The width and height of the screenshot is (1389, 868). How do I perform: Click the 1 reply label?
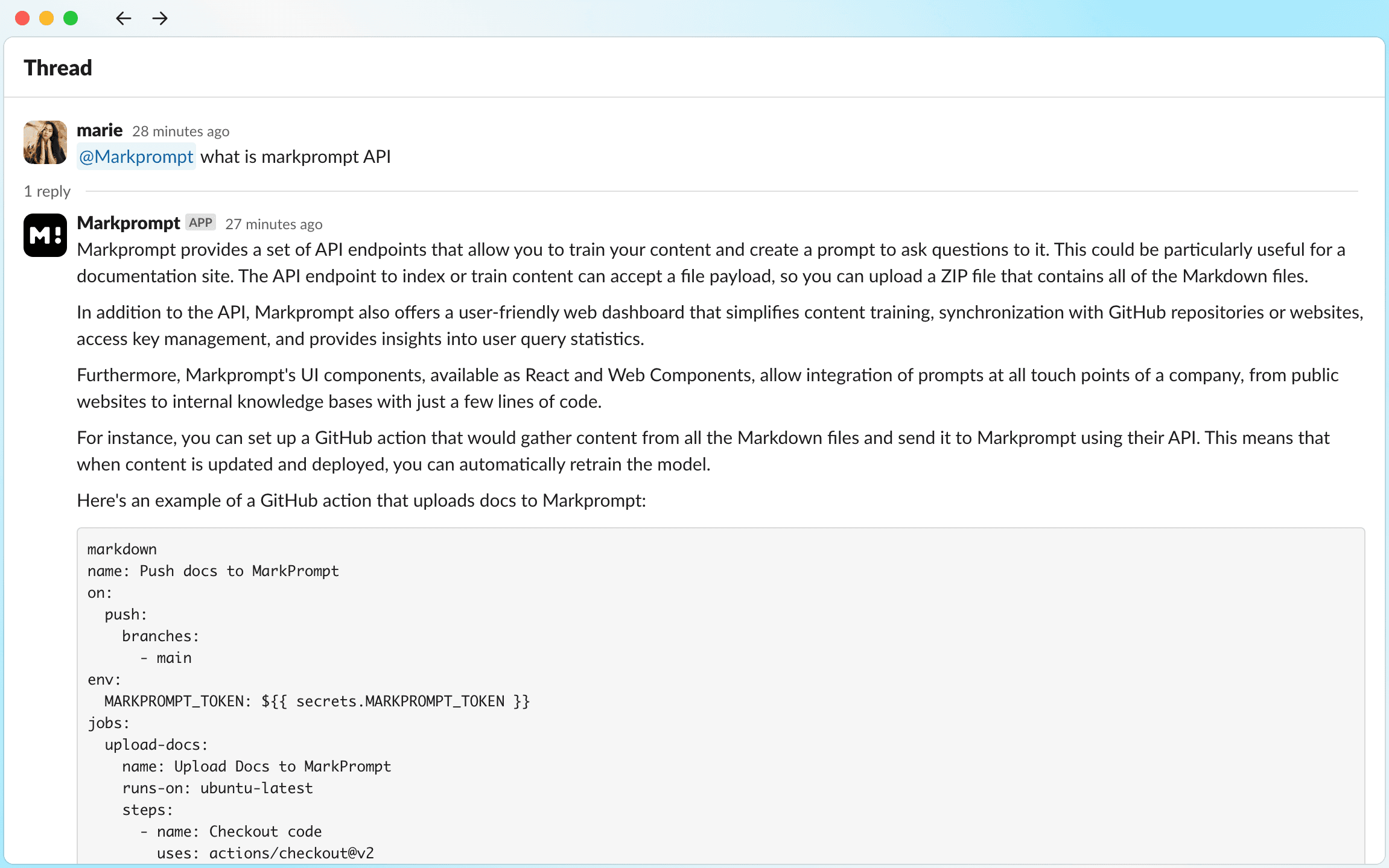(x=47, y=191)
